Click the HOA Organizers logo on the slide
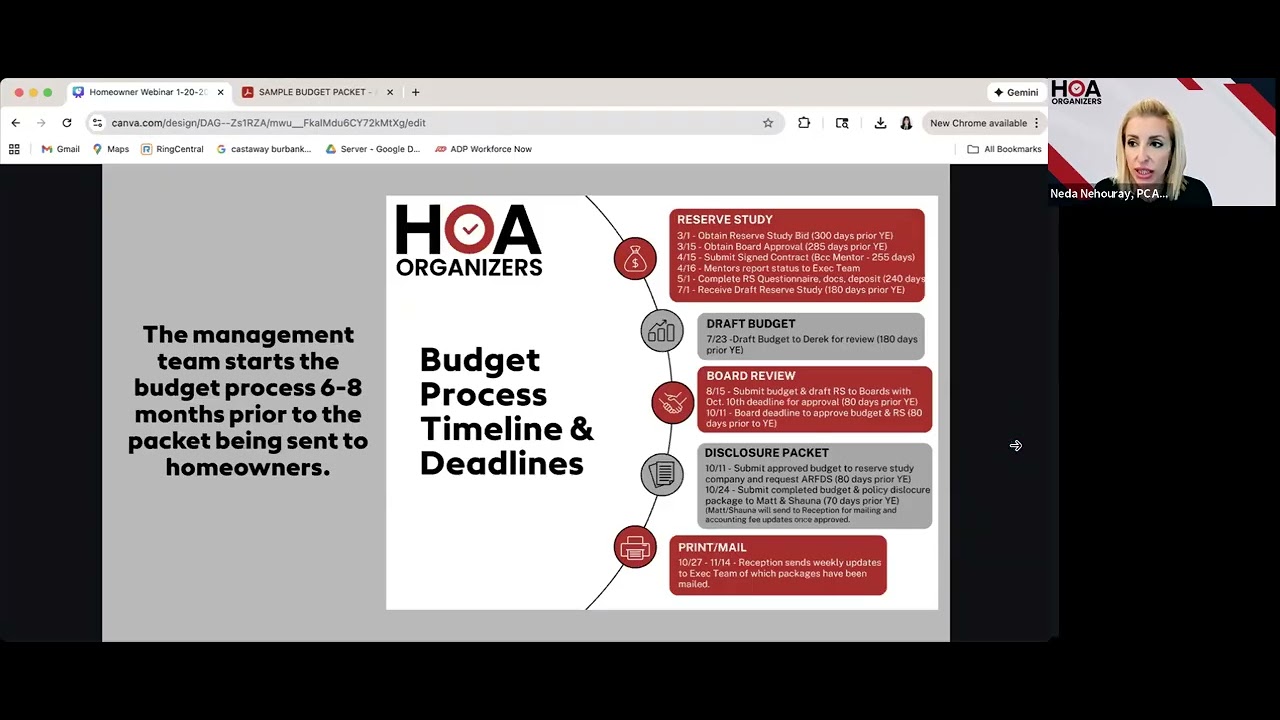Viewport: 1280px width, 720px height. 469,240
